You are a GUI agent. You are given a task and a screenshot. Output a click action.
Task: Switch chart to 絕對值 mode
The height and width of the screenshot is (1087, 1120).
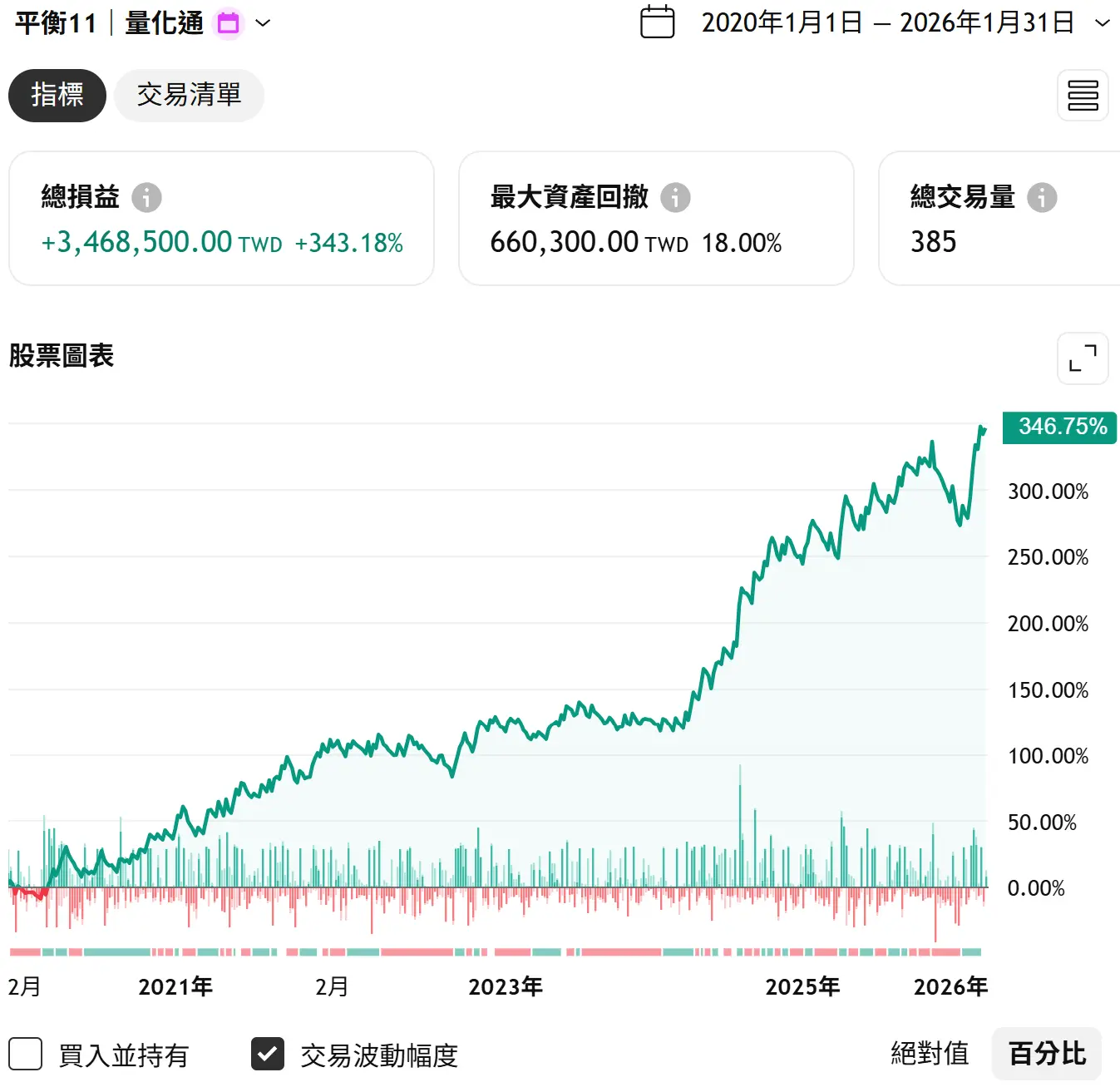click(930, 1054)
